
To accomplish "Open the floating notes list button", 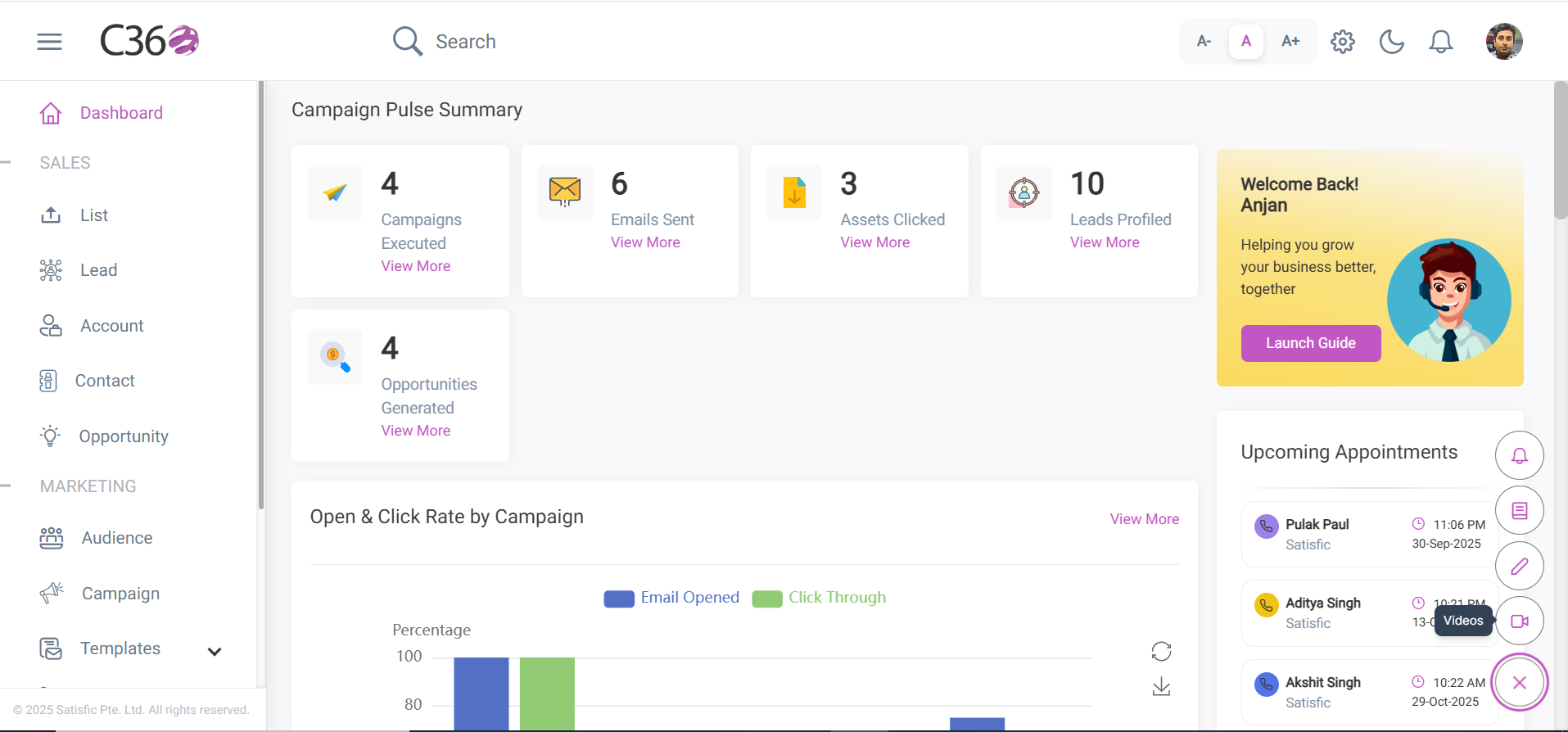I will [x=1520, y=510].
